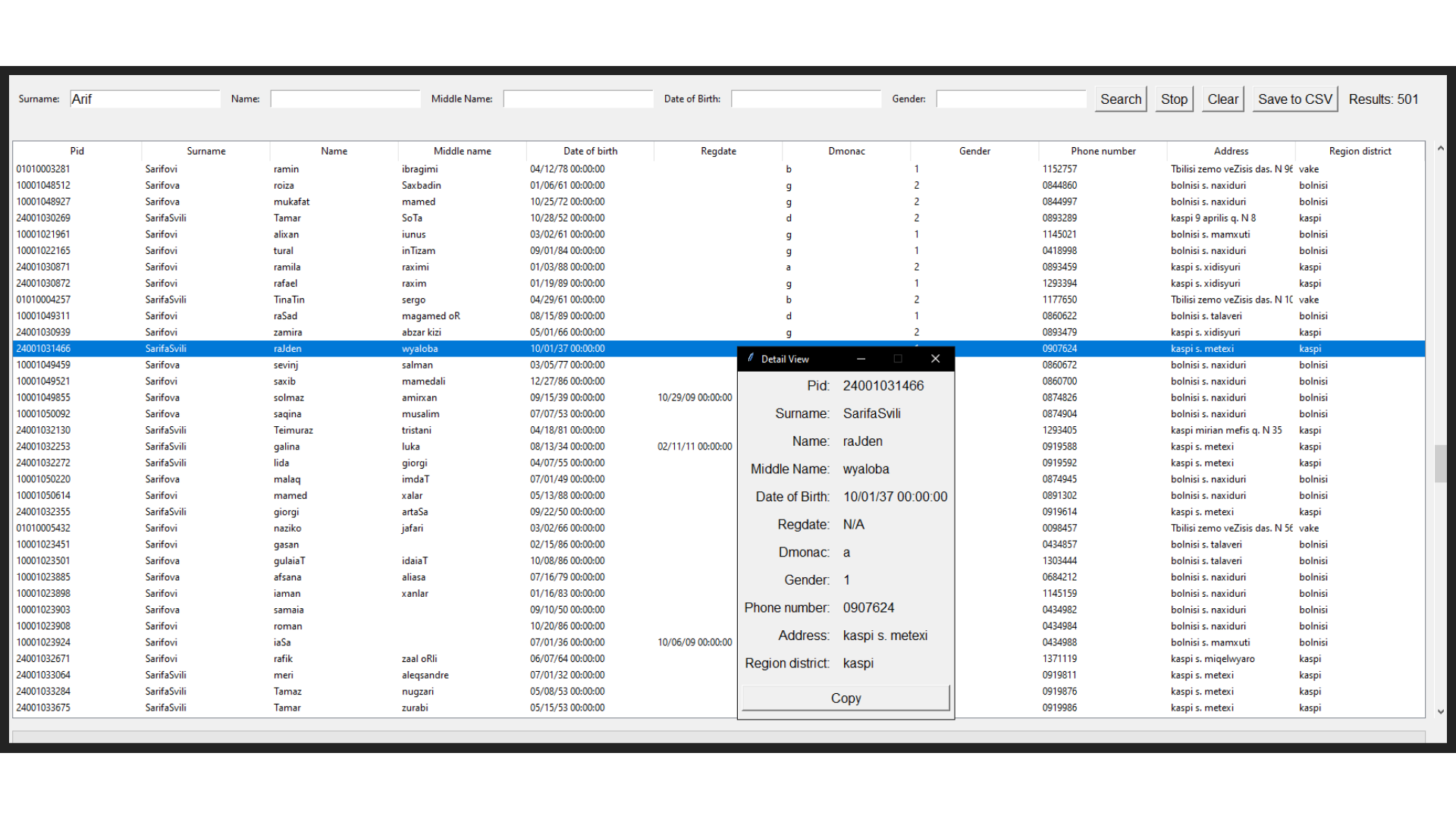
Task: Select the row named roiza
Action: tap(719, 185)
